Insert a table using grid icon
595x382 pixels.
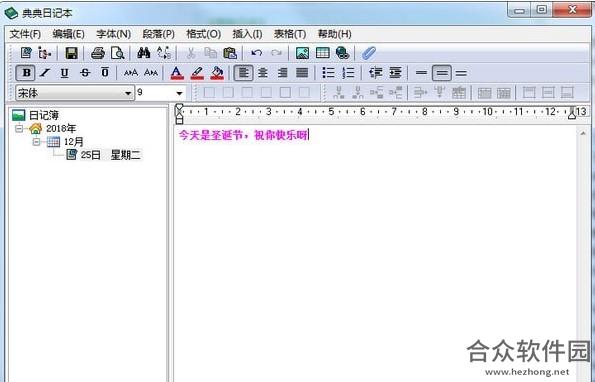coord(323,53)
